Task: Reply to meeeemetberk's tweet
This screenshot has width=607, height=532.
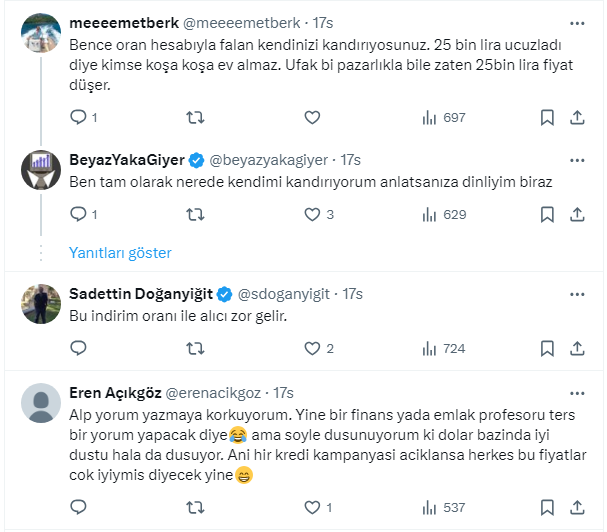Action: coord(79,118)
